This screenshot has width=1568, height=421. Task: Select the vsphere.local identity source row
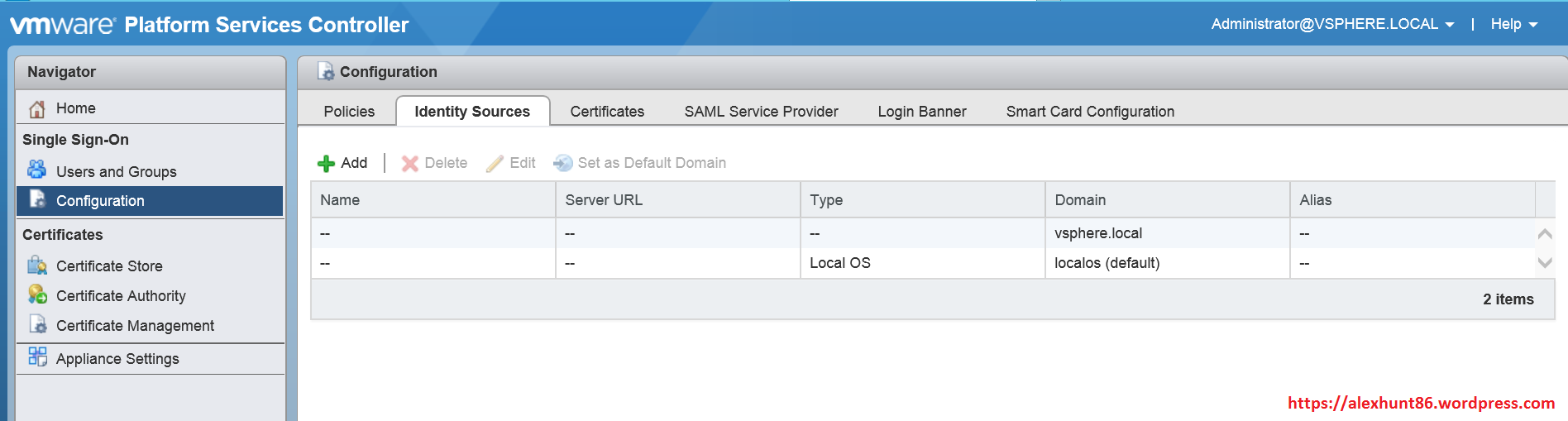tap(1097, 233)
